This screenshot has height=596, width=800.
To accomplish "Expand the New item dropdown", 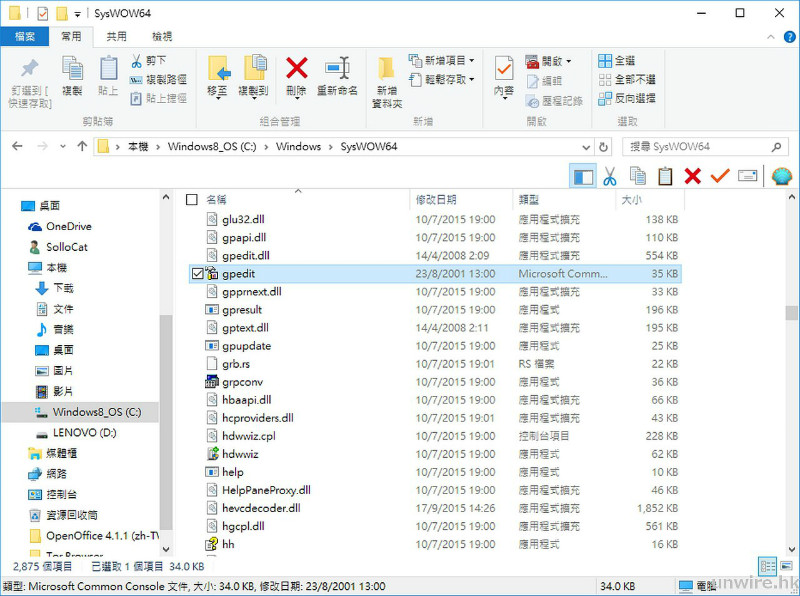I will [471, 61].
